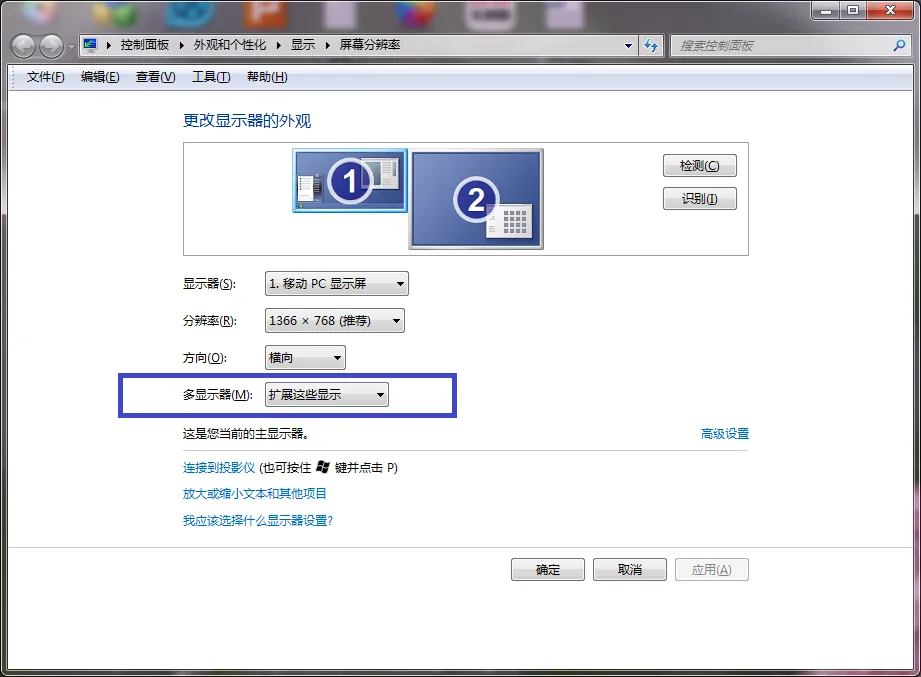Open the 帮助(H) menu
Viewport: 921px width, 677px height.
click(x=267, y=77)
